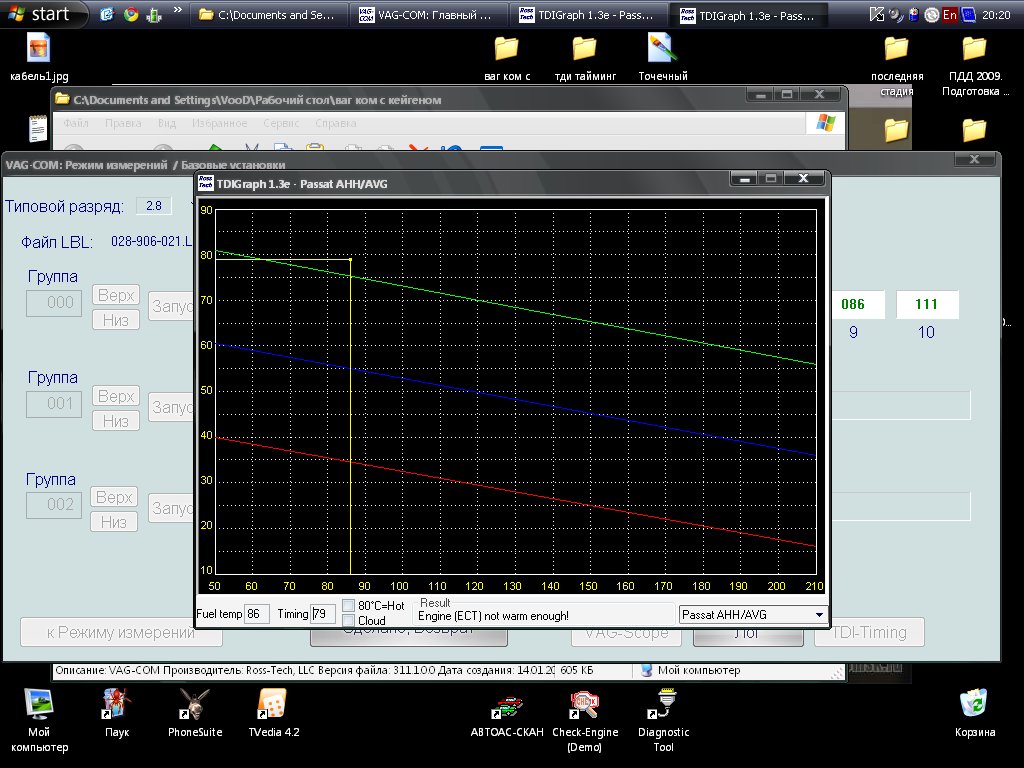Minimize the TDIGraph window
Viewport: 1024px width, 768px height.
(744, 178)
